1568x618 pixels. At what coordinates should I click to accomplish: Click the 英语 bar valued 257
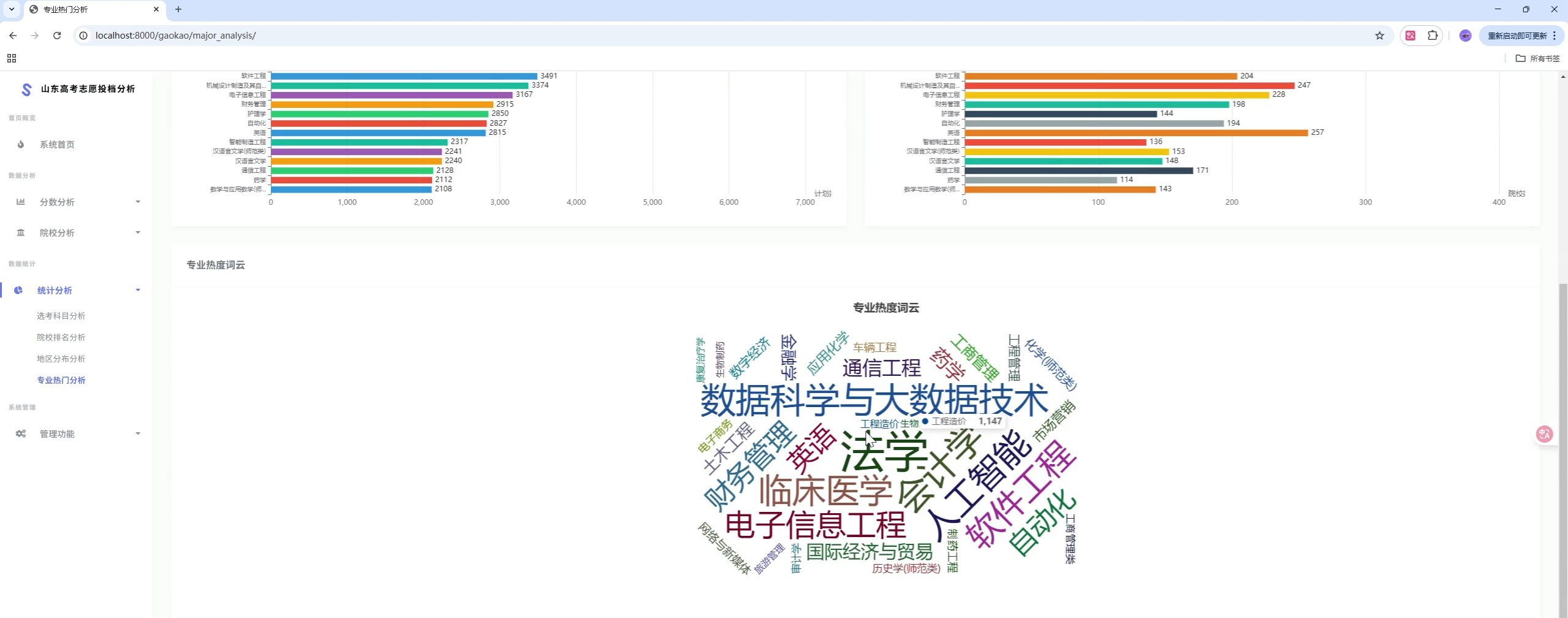(1136, 132)
